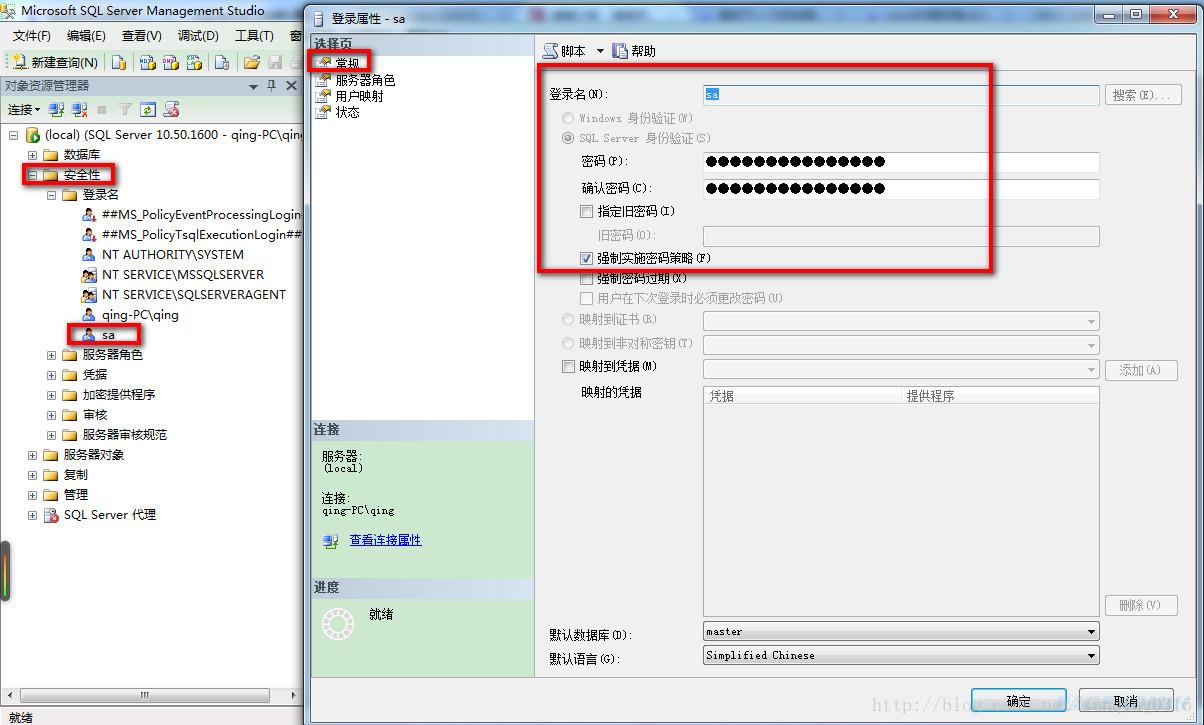Viewport: 1204px width, 725px height.
Task: Select the 常规 page in dialog
Action: [x=338, y=63]
